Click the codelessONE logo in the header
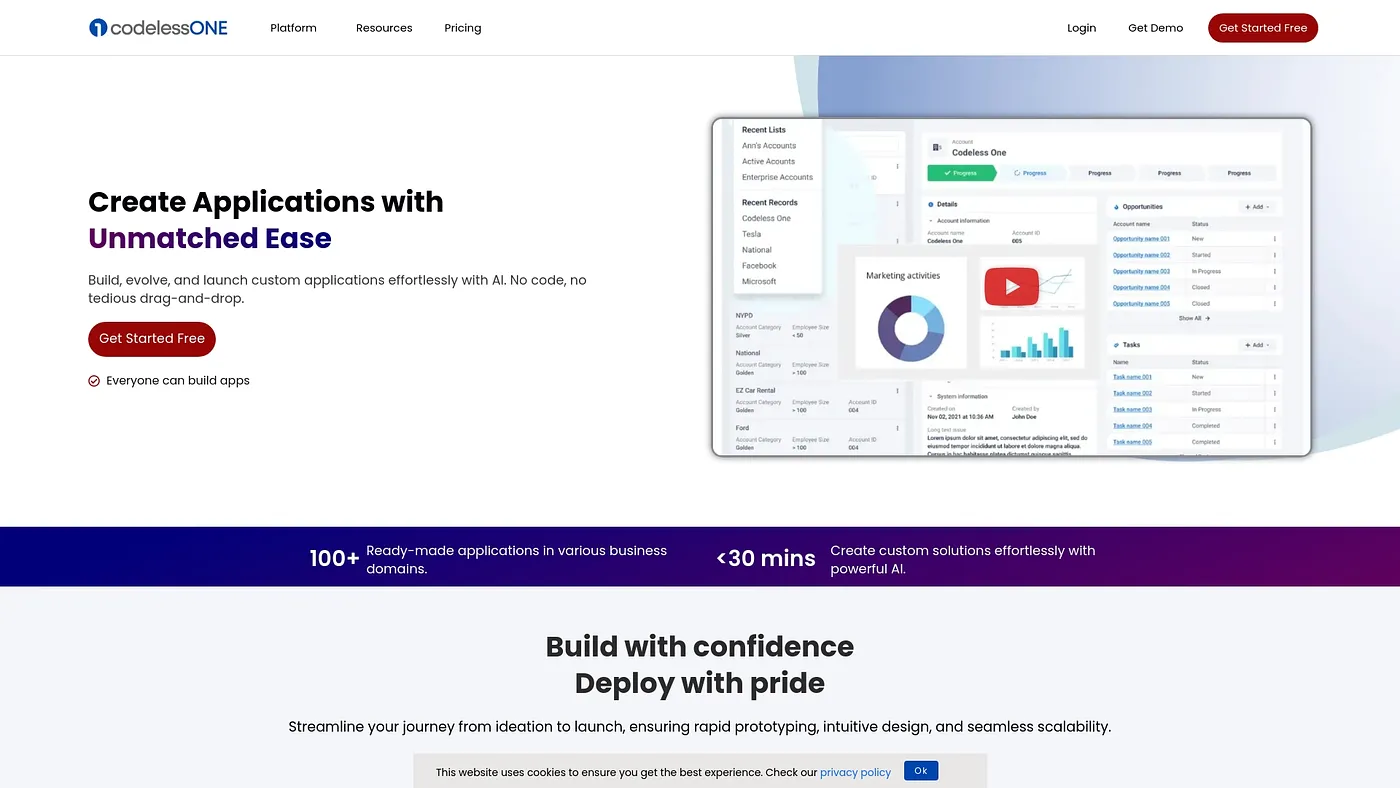Image resolution: width=1400 pixels, height=788 pixels. pos(158,28)
